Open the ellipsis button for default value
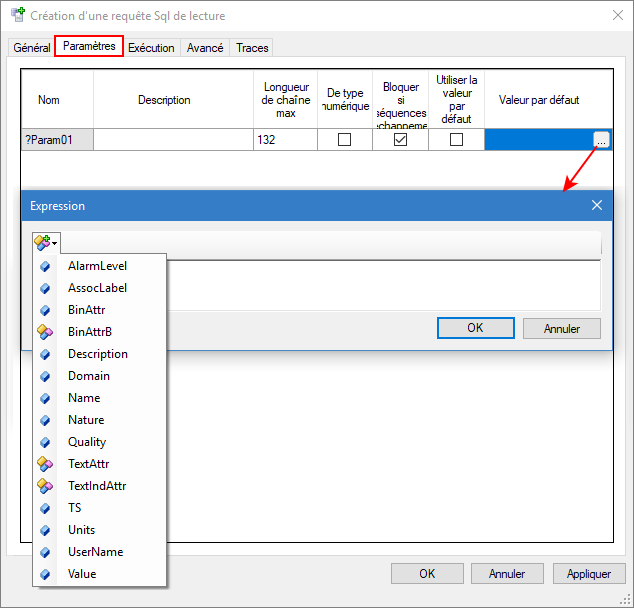Viewport: 634px width, 608px height. click(600, 141)
